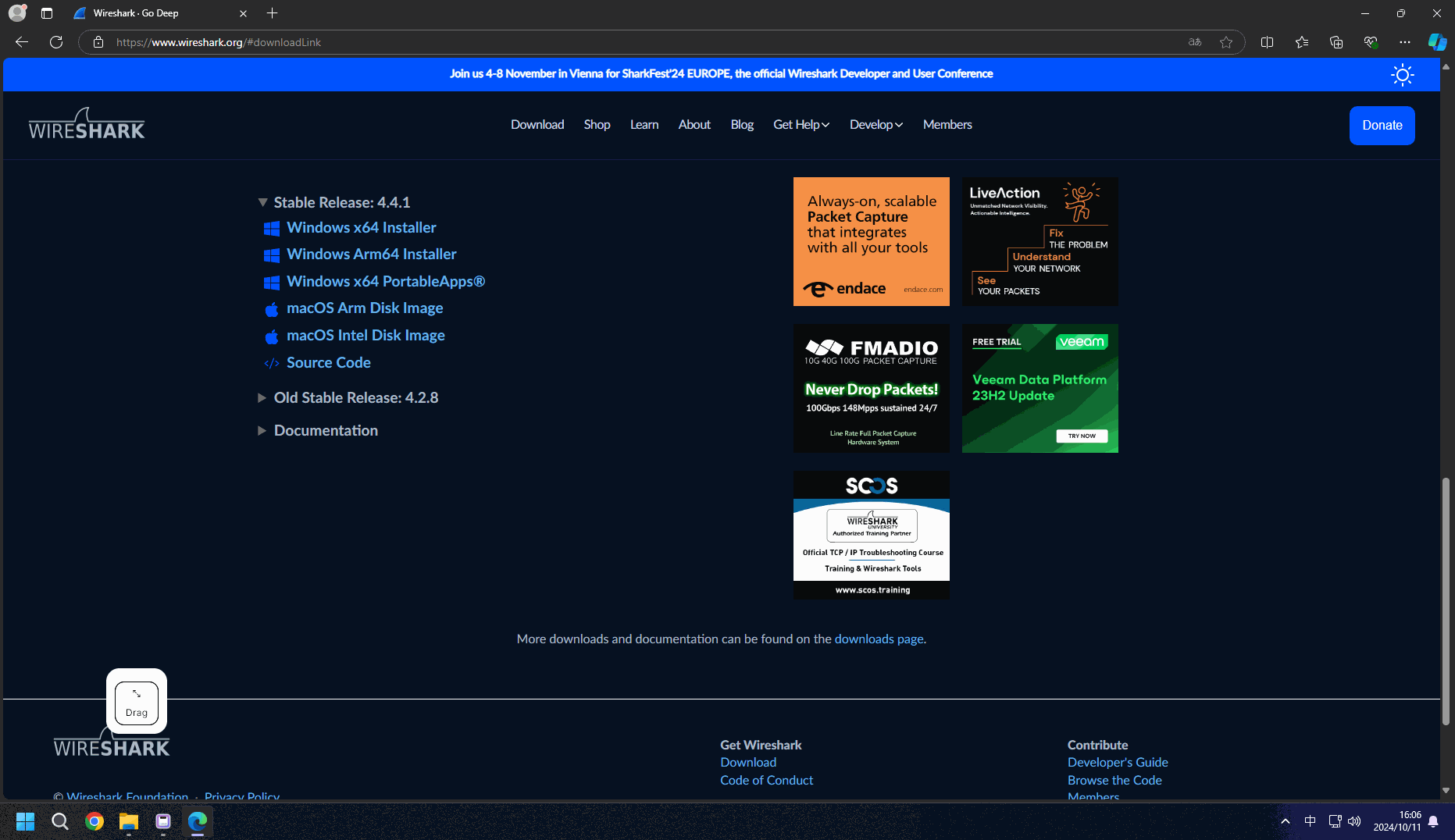
Task: Open the Members nav item
Action: tap(947, 125)
